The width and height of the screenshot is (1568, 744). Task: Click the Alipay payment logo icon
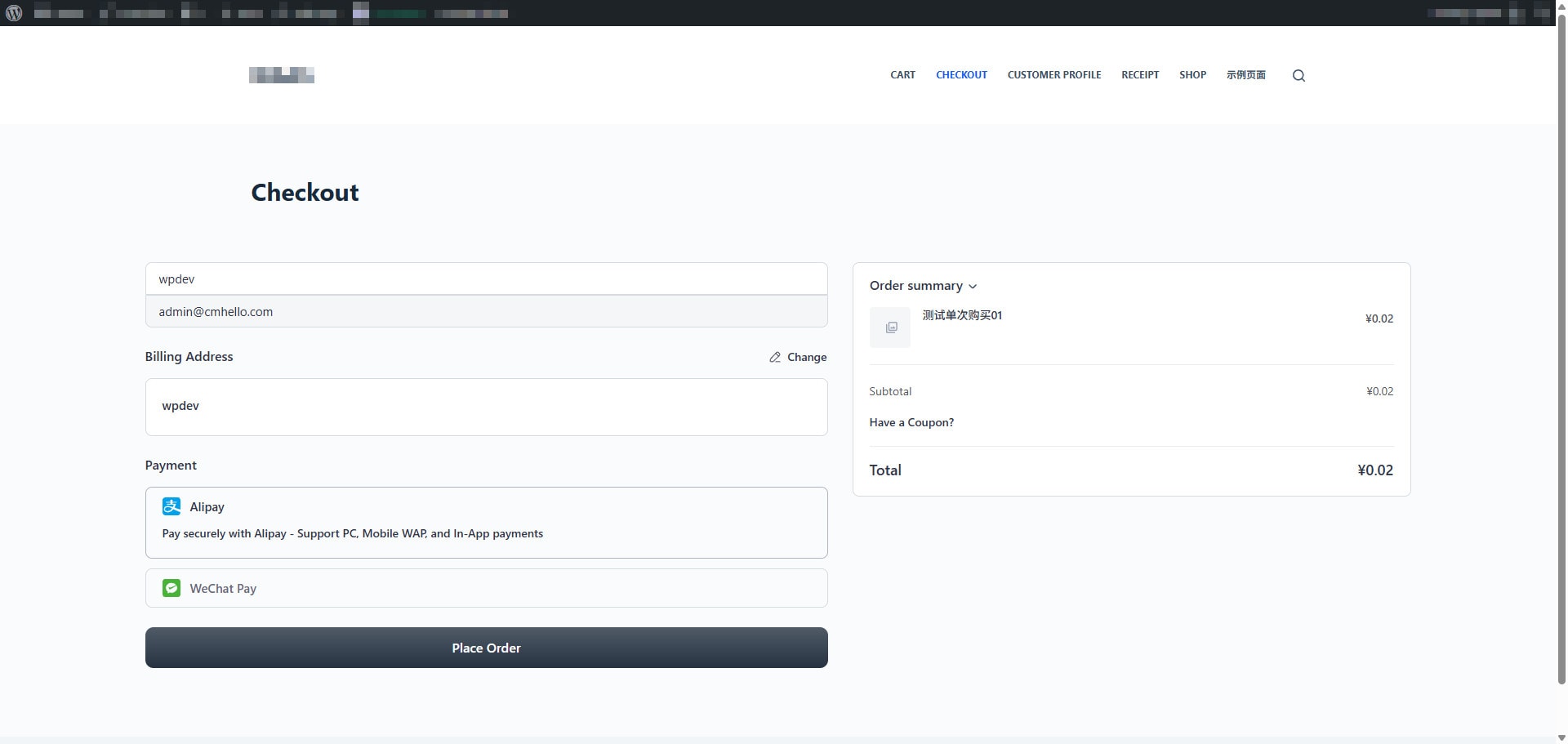(171, 506)
